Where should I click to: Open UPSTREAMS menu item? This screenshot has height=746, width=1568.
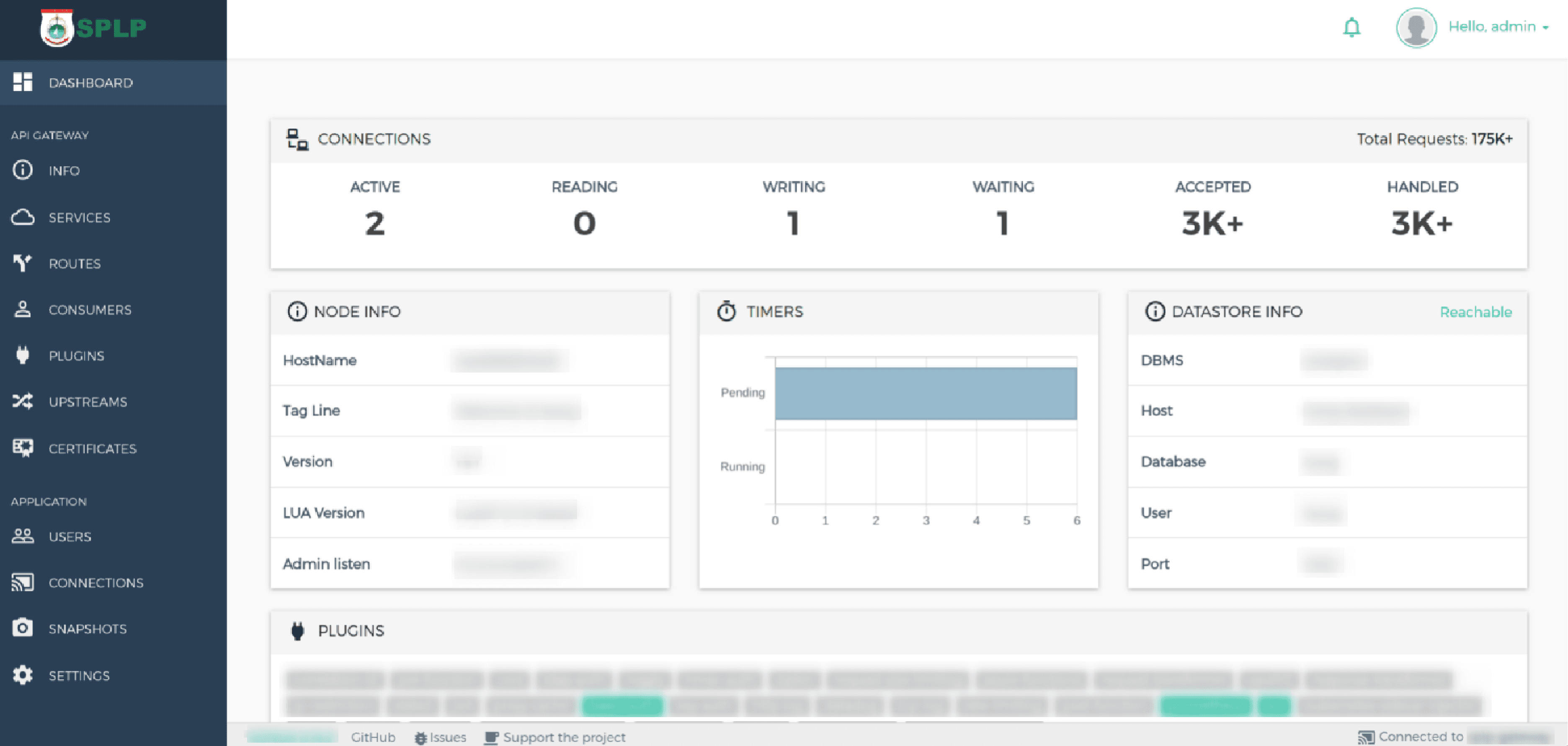[113, 401]
